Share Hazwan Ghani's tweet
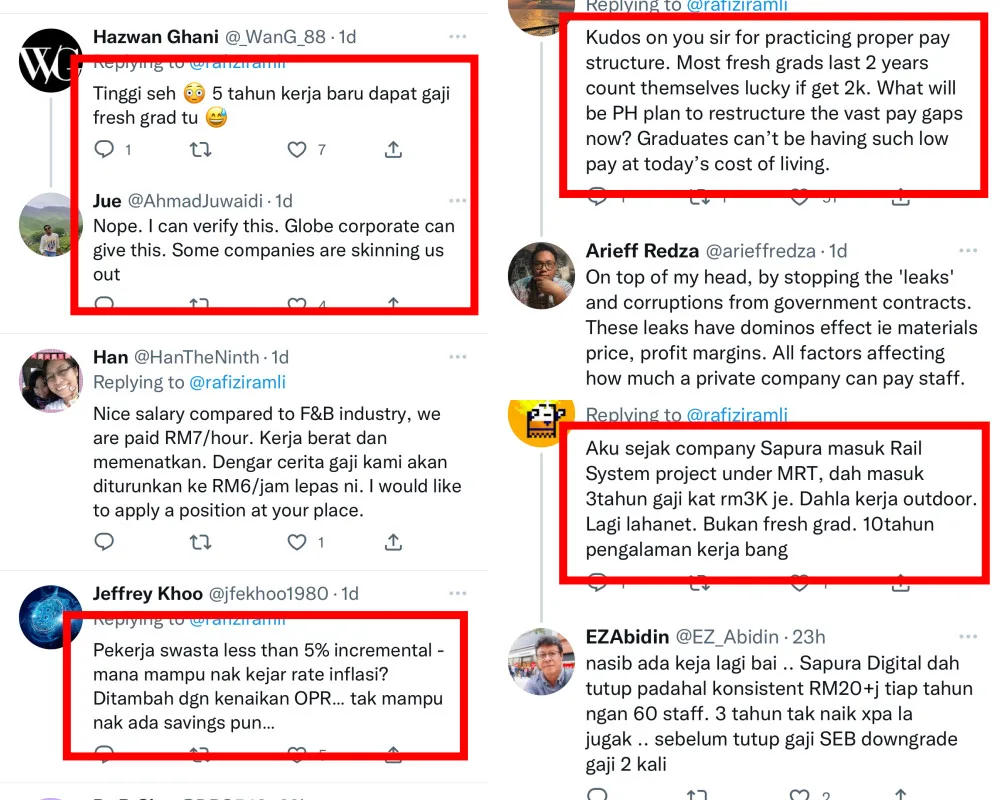 [x=394, y=150]
